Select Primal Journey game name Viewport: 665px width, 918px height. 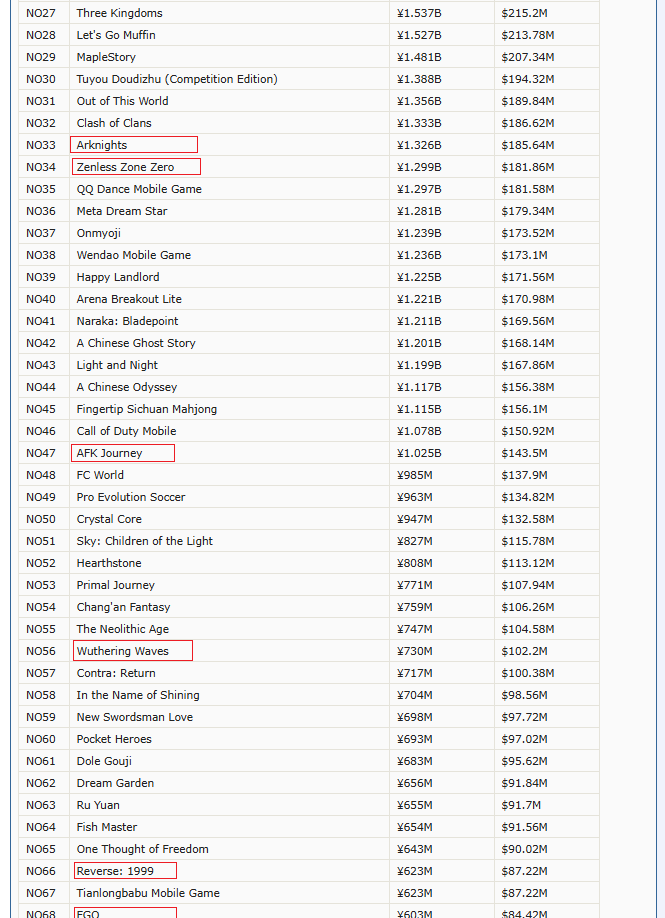tap(115, 585)
